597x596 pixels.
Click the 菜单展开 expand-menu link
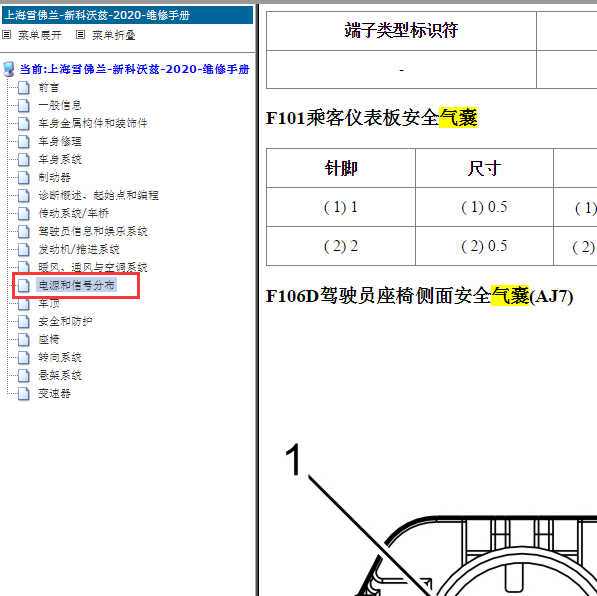pos(40,35)
